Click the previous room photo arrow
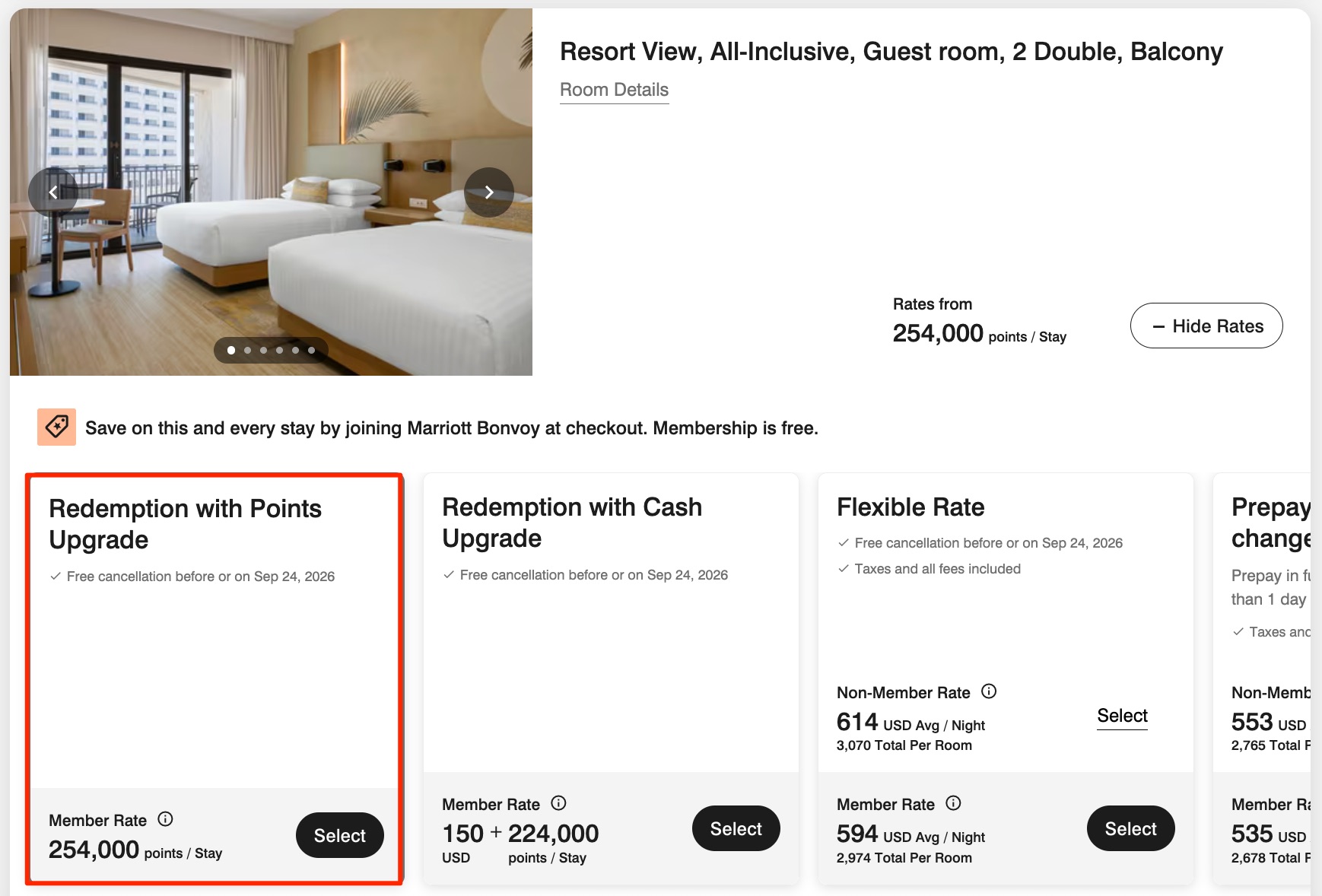Viewport: 1322px width, 896px height. [x=53, y=192]
